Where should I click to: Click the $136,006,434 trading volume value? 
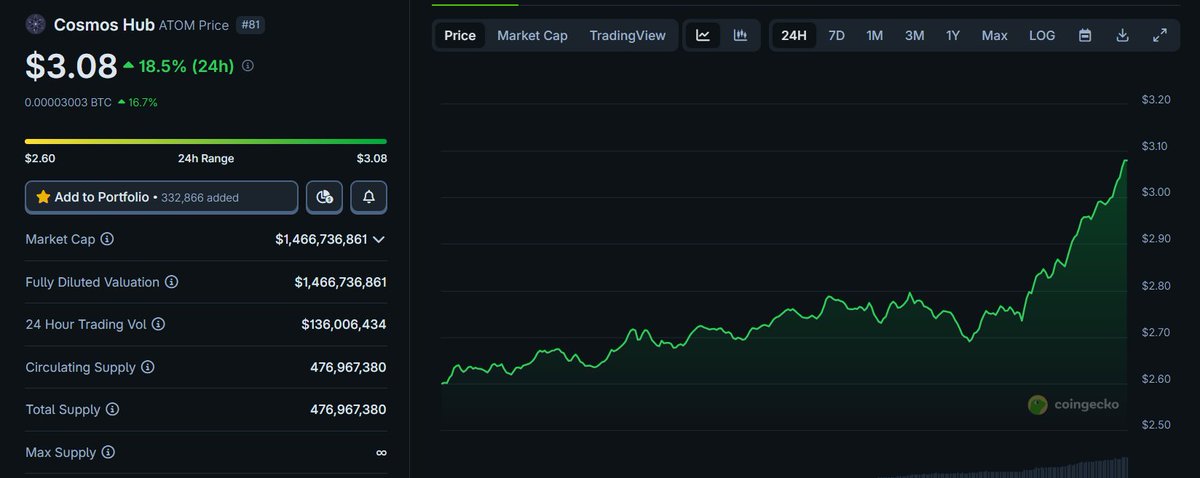click(x=343, y=325)
